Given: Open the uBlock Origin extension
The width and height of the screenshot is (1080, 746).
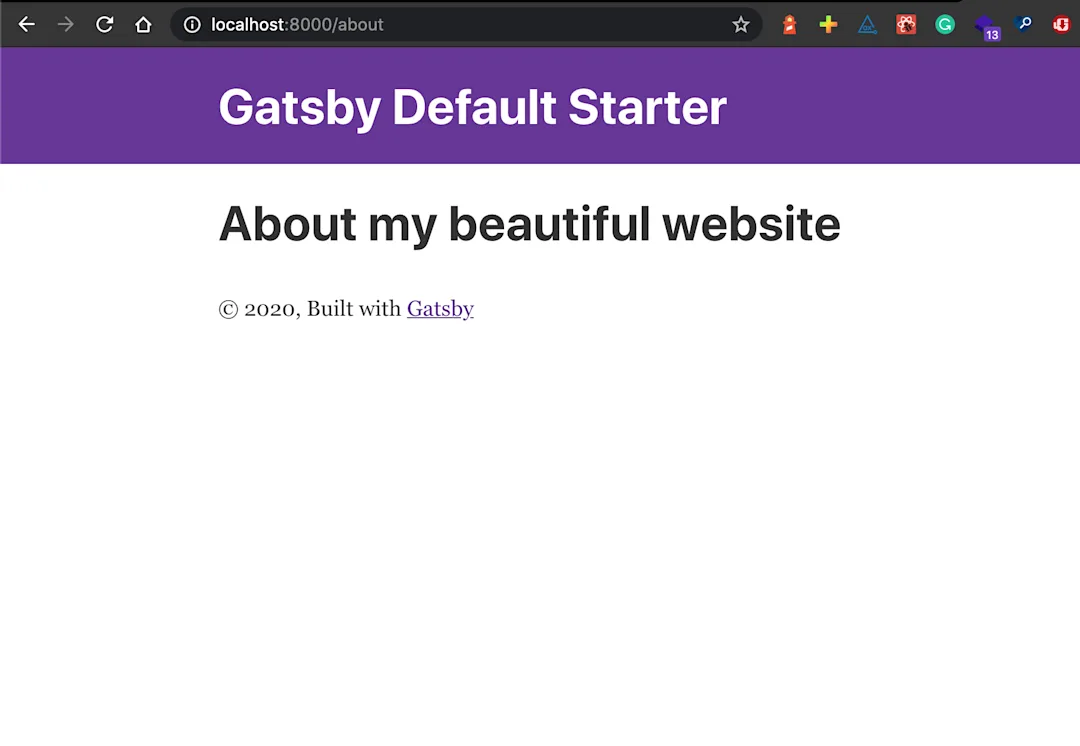Looking at the screenshot, I should [1061, 24].
